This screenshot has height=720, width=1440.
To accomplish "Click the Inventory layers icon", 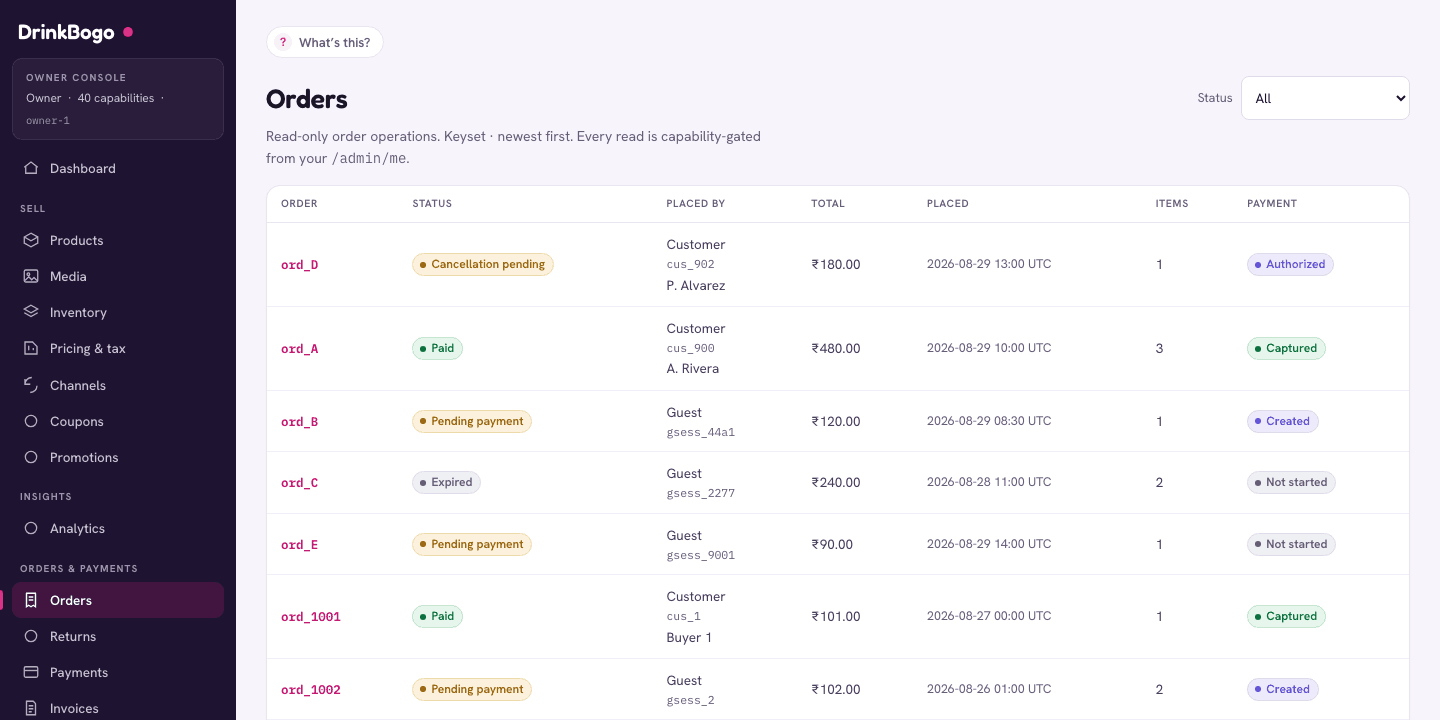I will pos(31,312).
